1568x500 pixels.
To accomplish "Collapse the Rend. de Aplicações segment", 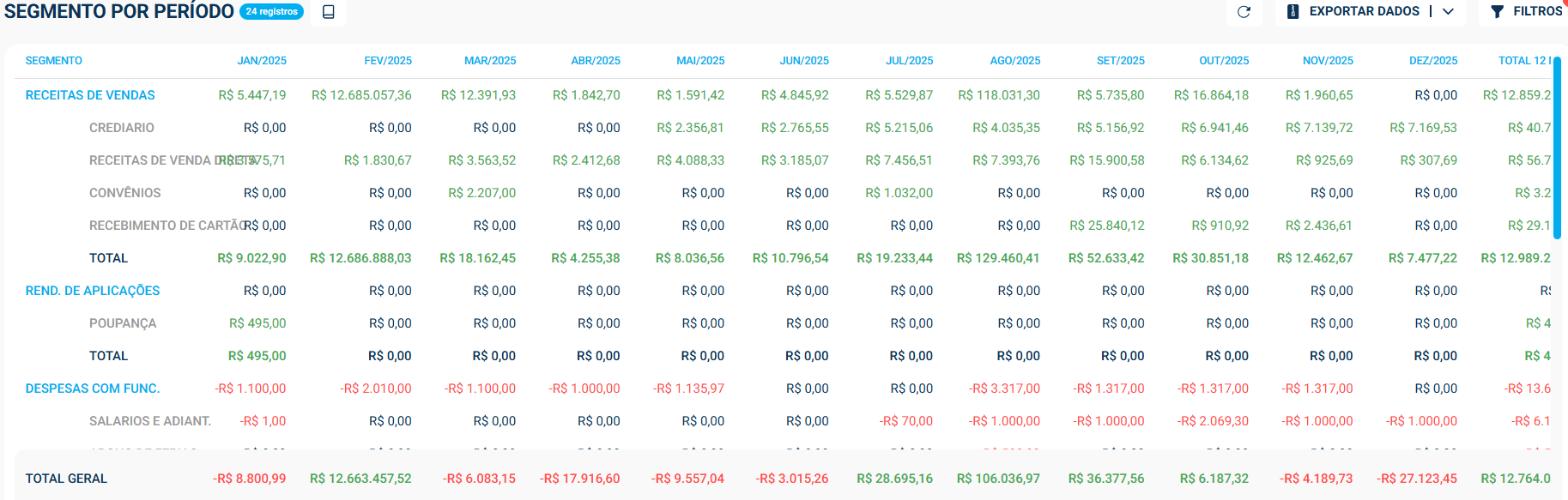I will [x=93, y=291].
